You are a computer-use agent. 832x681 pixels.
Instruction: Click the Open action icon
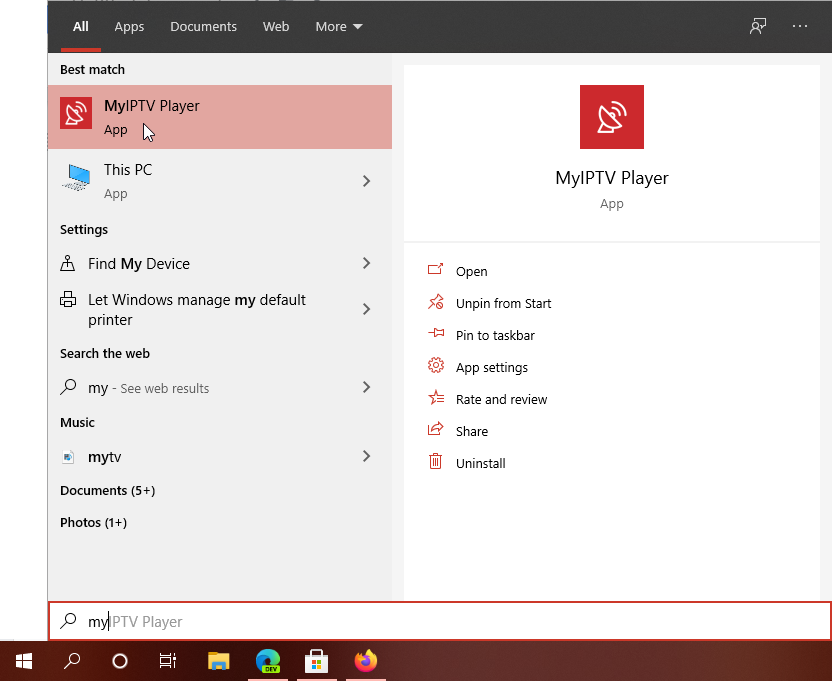coord(436,270)
